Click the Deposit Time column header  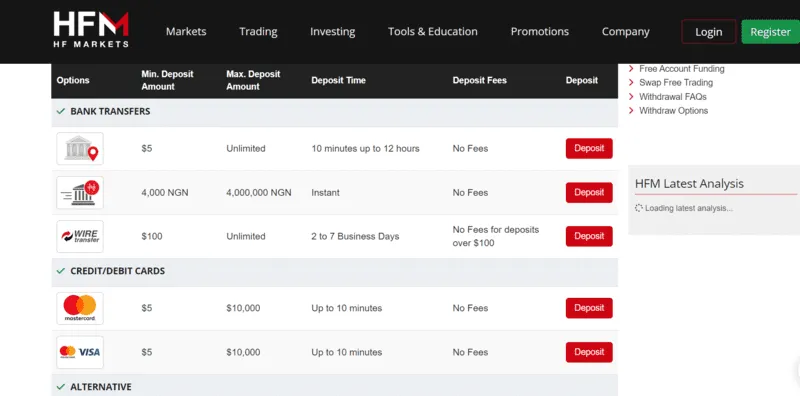pos(338,80)
